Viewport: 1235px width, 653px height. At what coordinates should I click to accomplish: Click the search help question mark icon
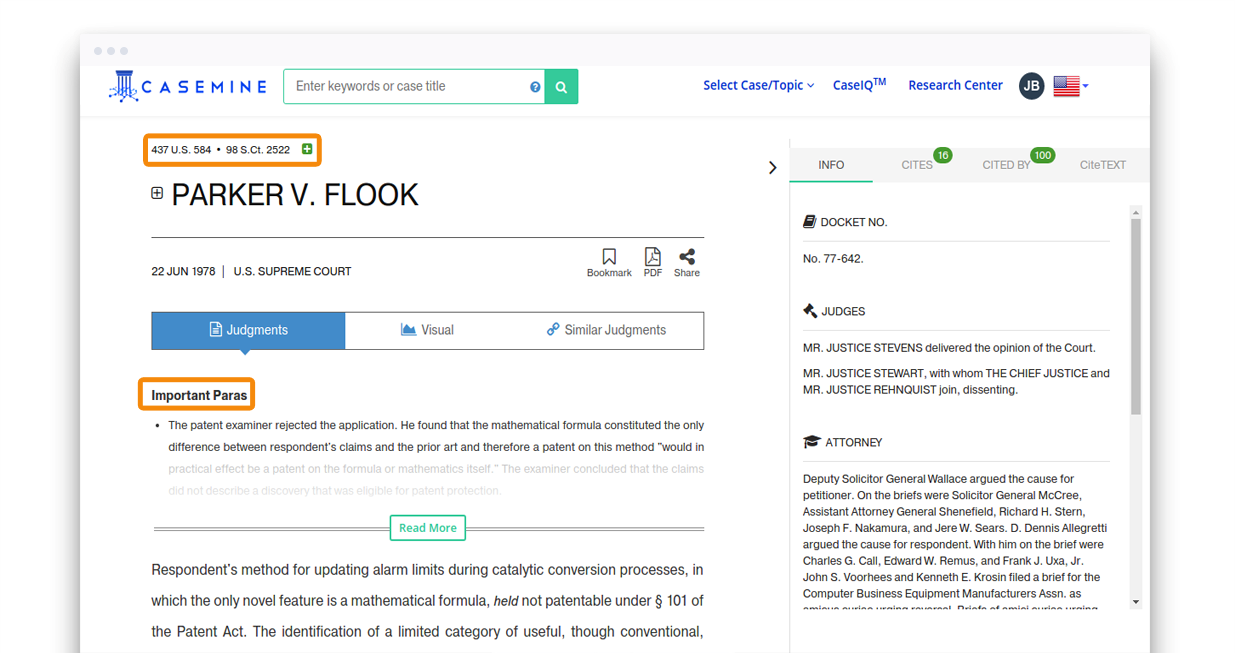pyautogui.click(x=535, y=87)
